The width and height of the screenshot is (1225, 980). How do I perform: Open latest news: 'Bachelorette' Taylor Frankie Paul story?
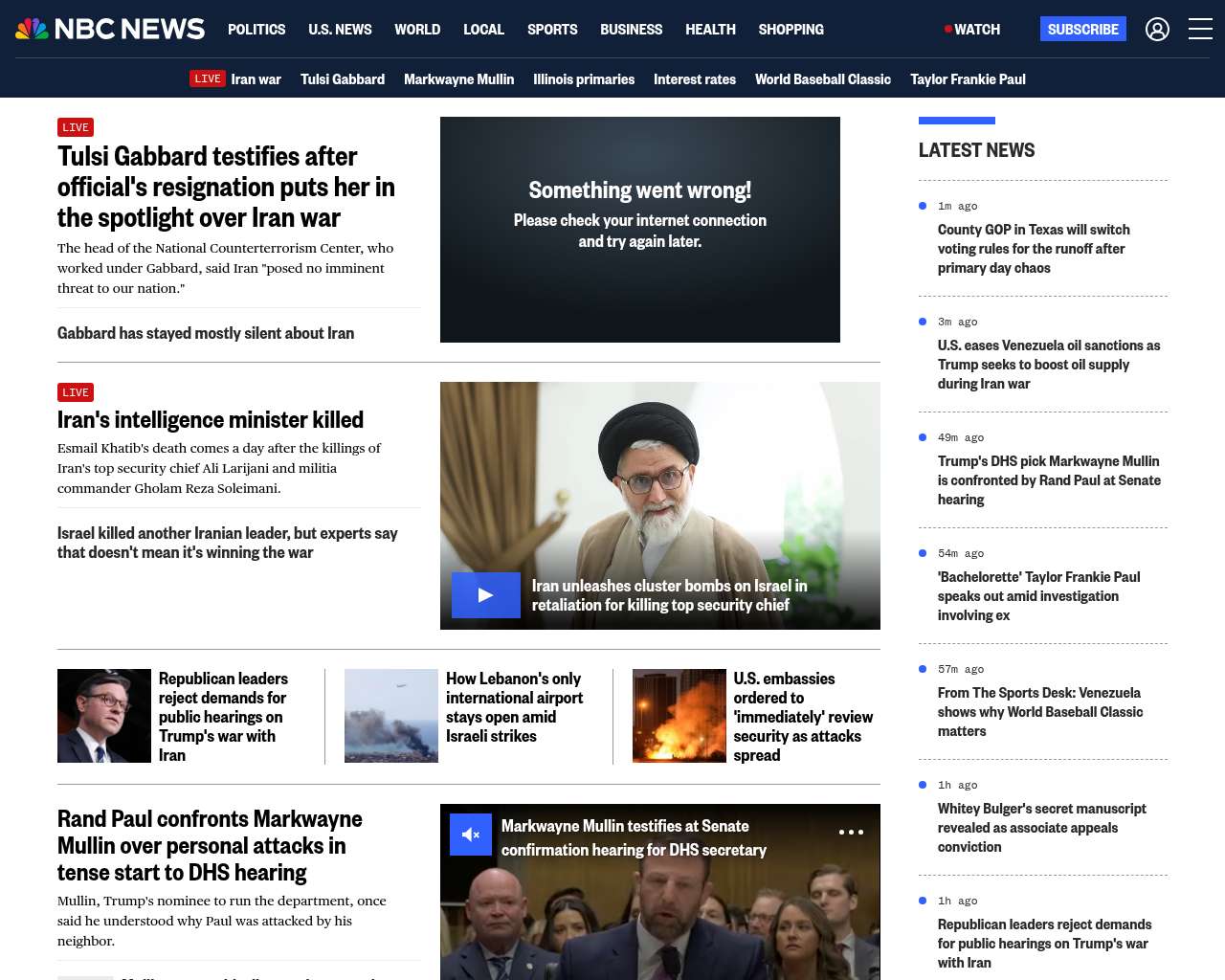tap(1038, 596)
